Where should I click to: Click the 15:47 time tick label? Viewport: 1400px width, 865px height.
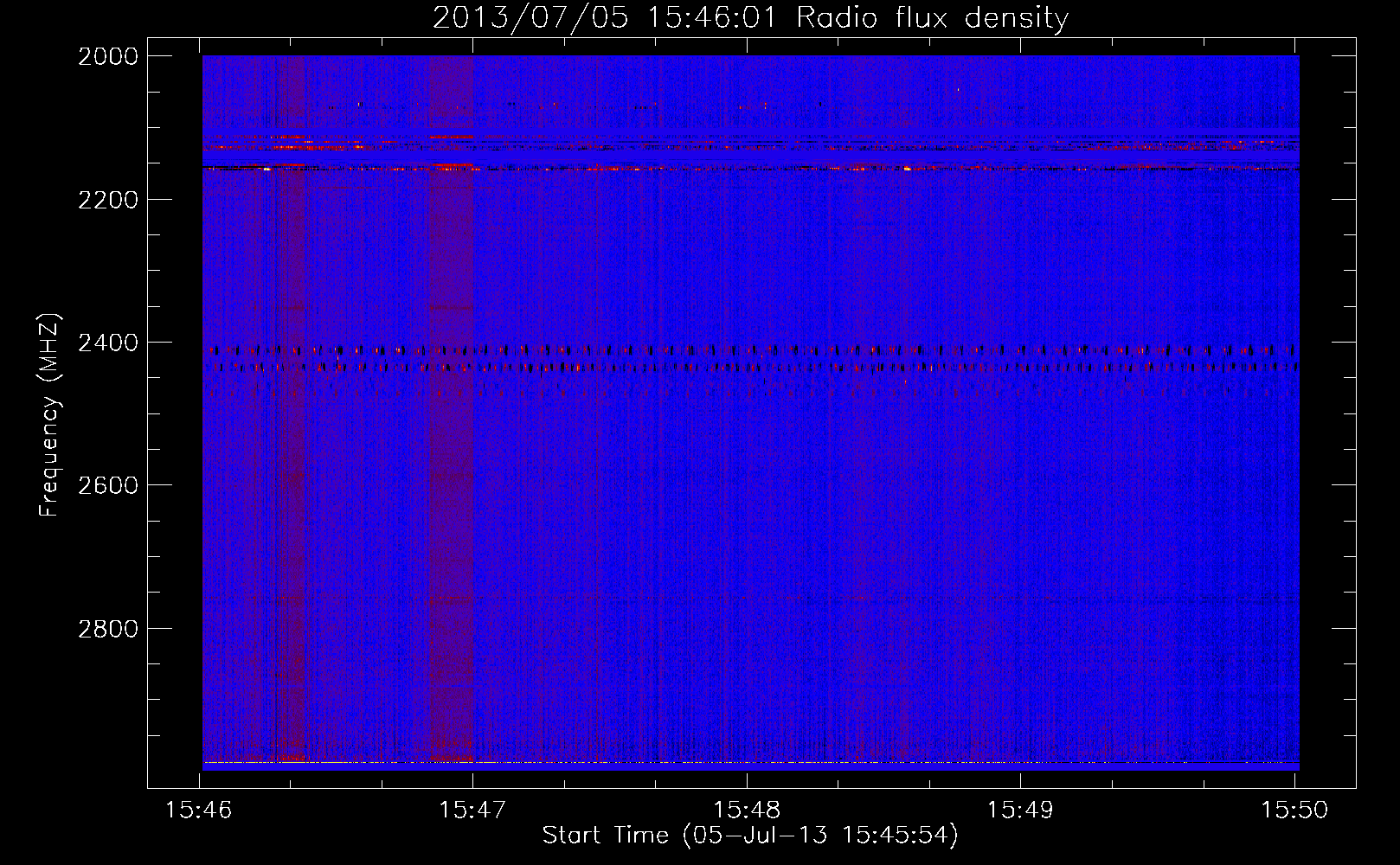coord(473,810)
